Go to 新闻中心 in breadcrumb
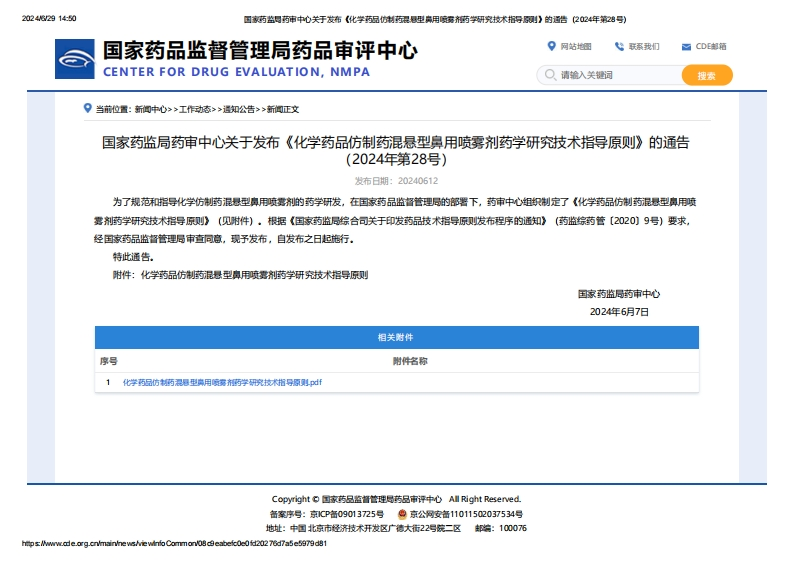The width and height of the screenshot is (793, 561). coord(151,109)
